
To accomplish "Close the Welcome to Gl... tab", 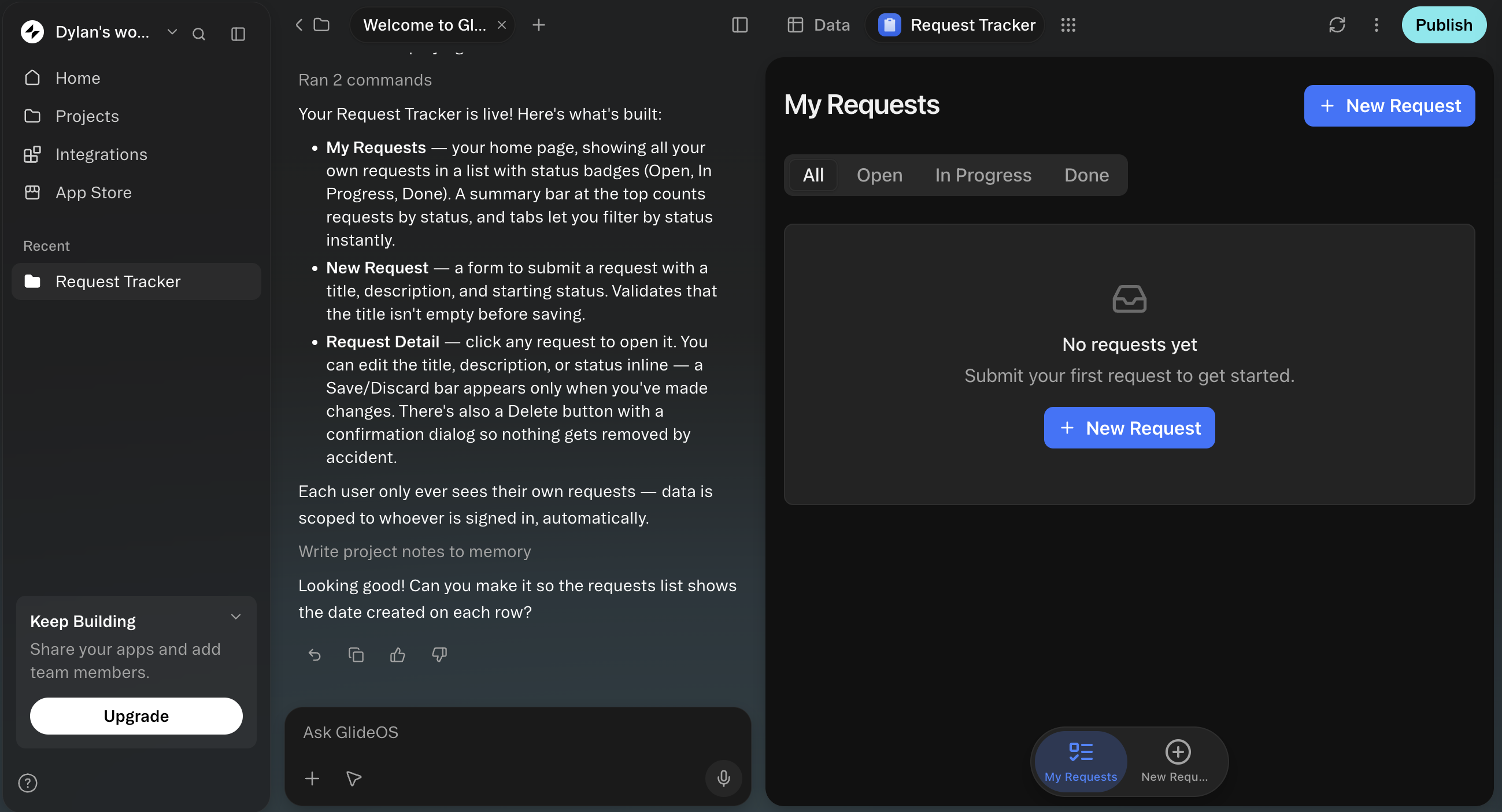I will tap(501, 25).
